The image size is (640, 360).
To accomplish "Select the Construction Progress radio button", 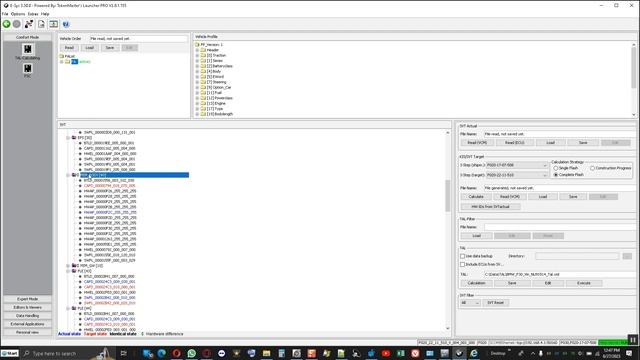I will [592, 168].
